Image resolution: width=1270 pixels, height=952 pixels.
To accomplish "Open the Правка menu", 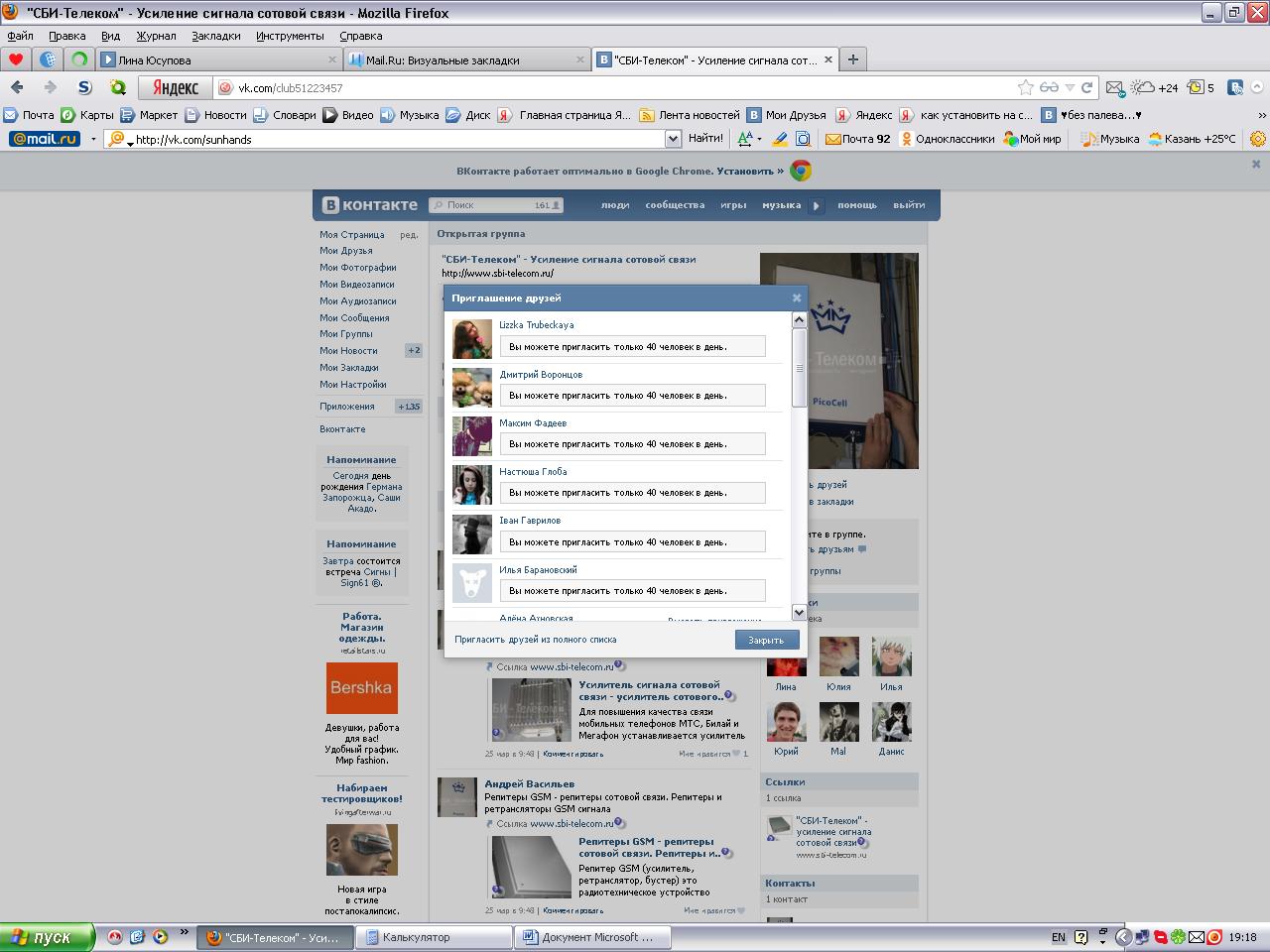I will point(66,36).
